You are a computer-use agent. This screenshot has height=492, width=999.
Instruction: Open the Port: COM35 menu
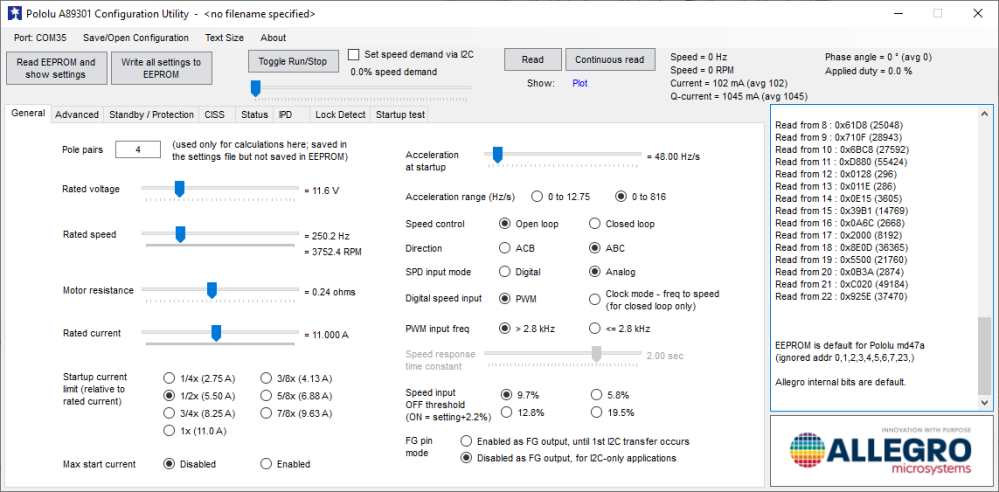click(42, 38)
